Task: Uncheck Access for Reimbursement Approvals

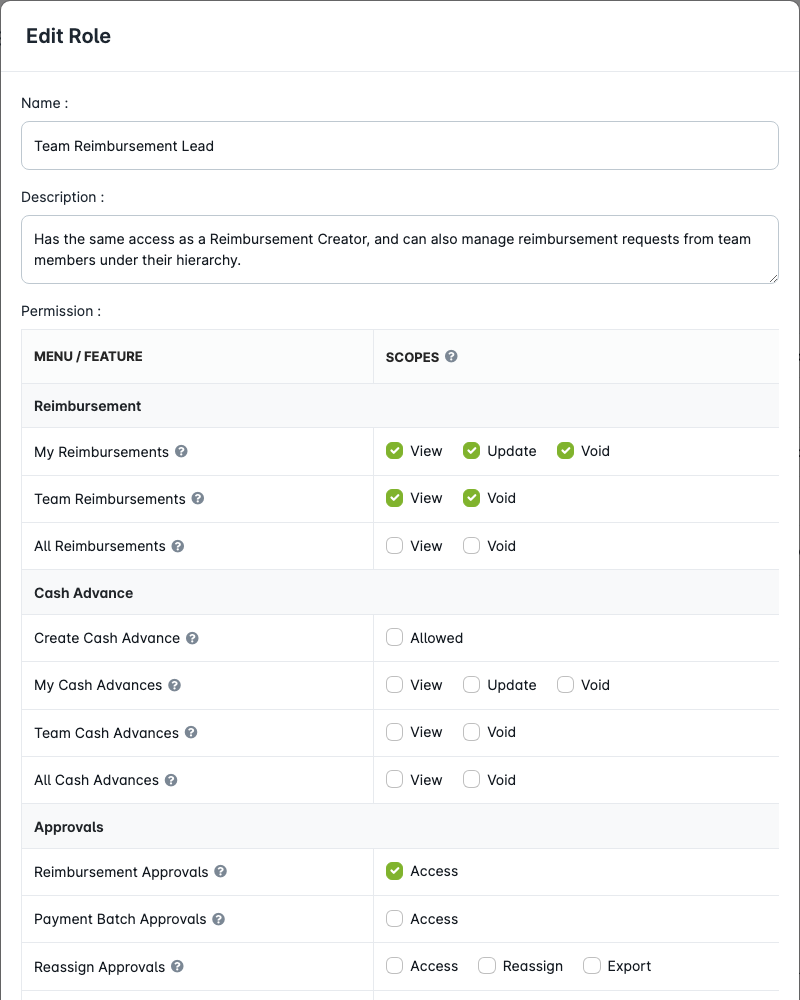Action: 394,871
